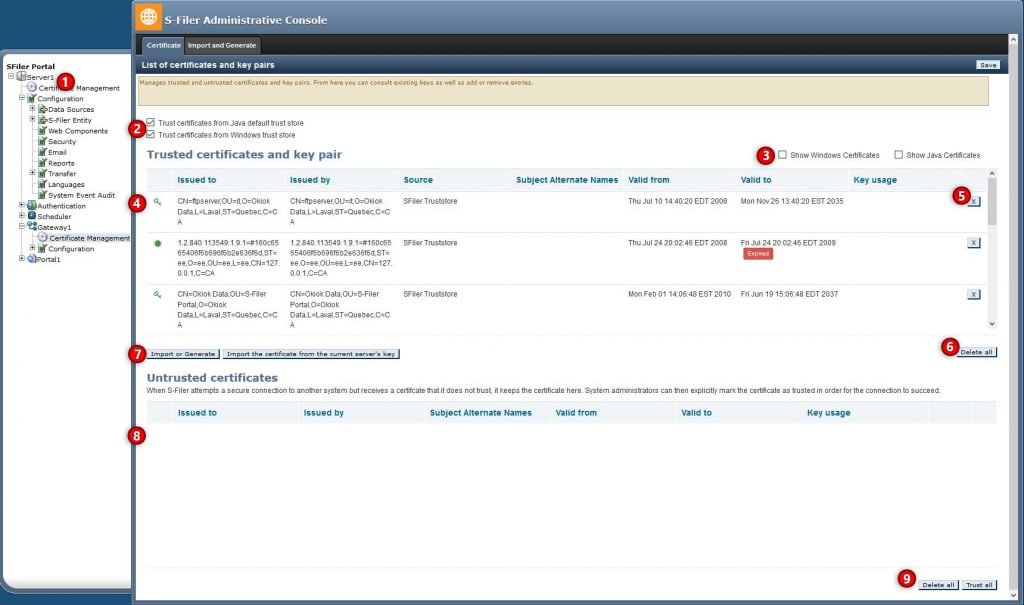Click the S-Filer Entity tree icon
The width and height of the screenshot is (1024, 605).
[42, 120]
